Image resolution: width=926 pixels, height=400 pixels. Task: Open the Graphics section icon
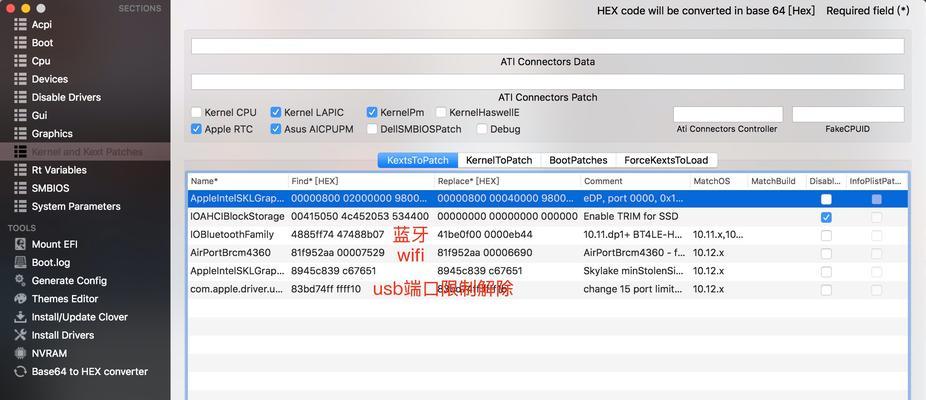click(21, 134)
